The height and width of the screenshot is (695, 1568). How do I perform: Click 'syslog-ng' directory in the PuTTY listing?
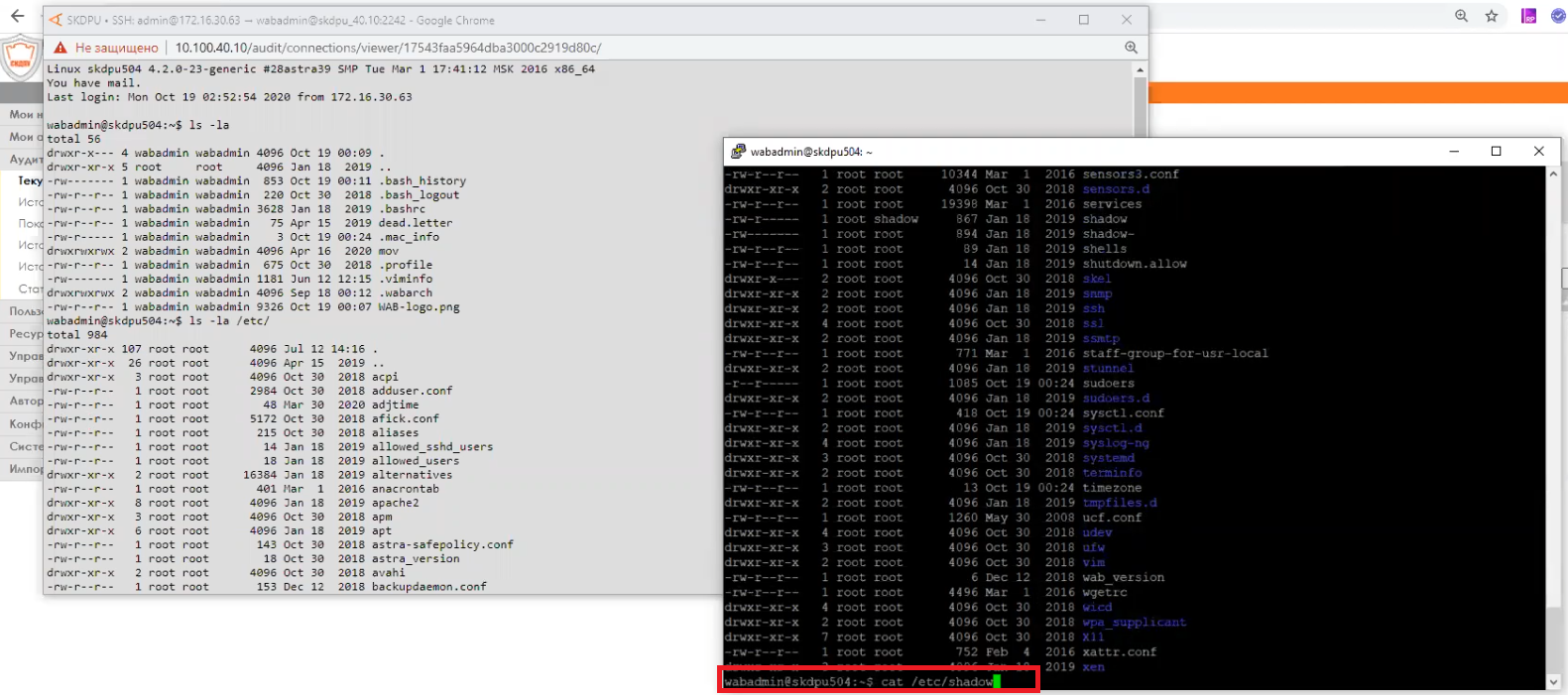click(1116, 443)
